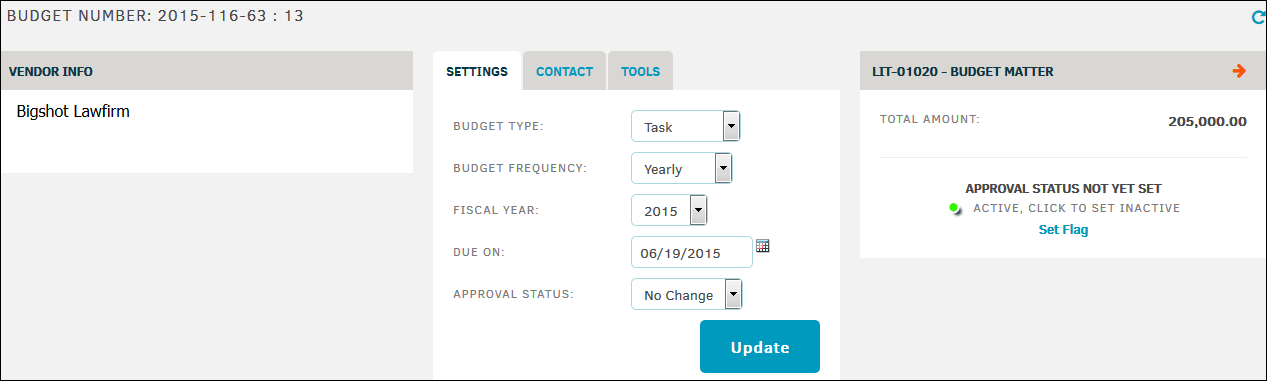Open the Budget Frequency dropdown

(x=682, y=169)
